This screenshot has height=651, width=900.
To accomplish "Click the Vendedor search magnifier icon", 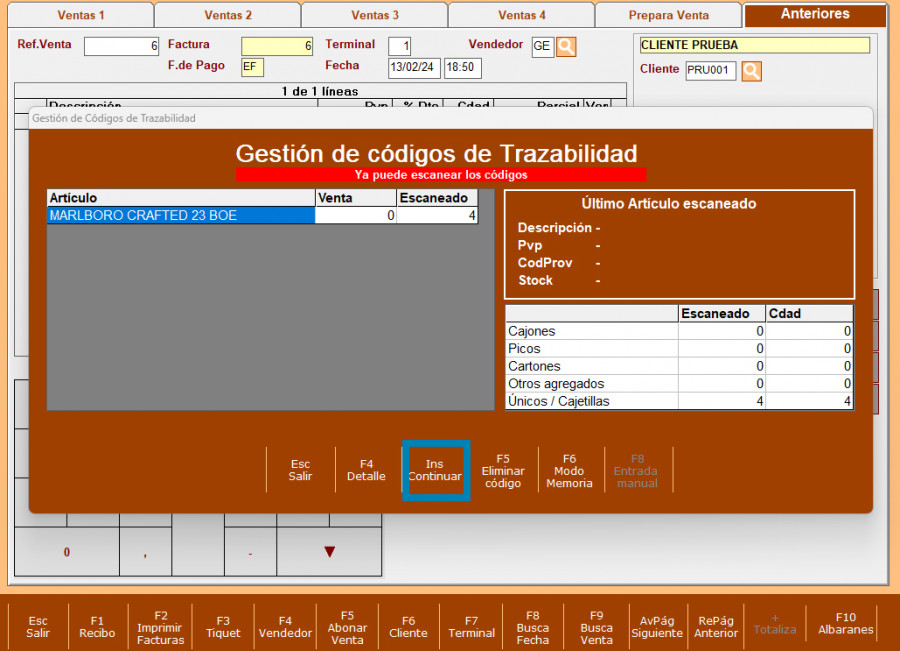I will click(x=566, y=47).
